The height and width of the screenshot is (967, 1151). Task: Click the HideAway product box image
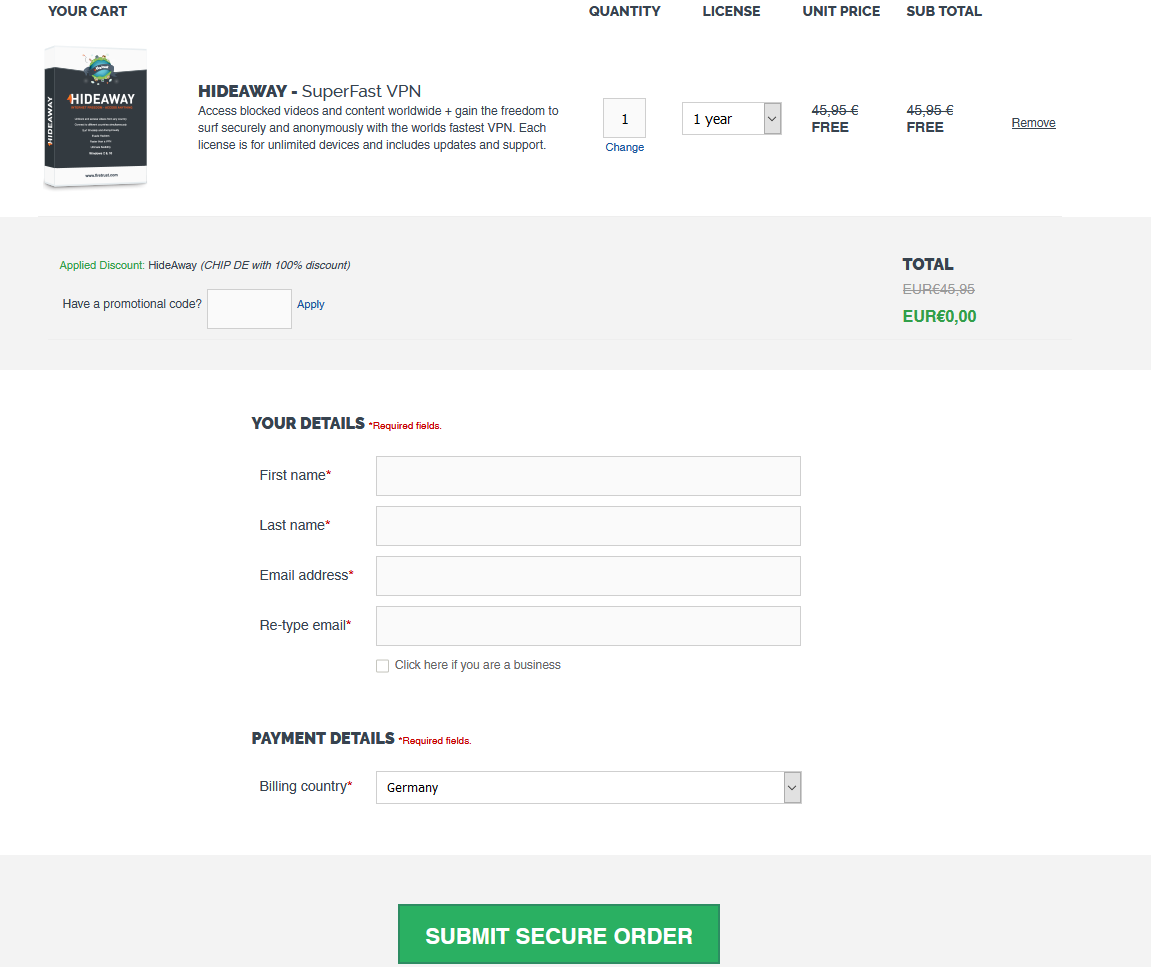[95, 117]
